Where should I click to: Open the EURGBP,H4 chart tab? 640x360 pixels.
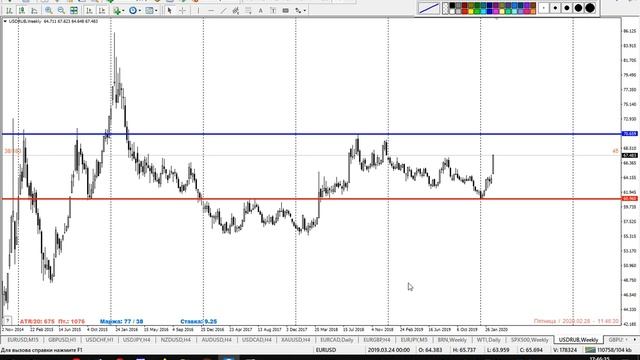coord(376,340)
